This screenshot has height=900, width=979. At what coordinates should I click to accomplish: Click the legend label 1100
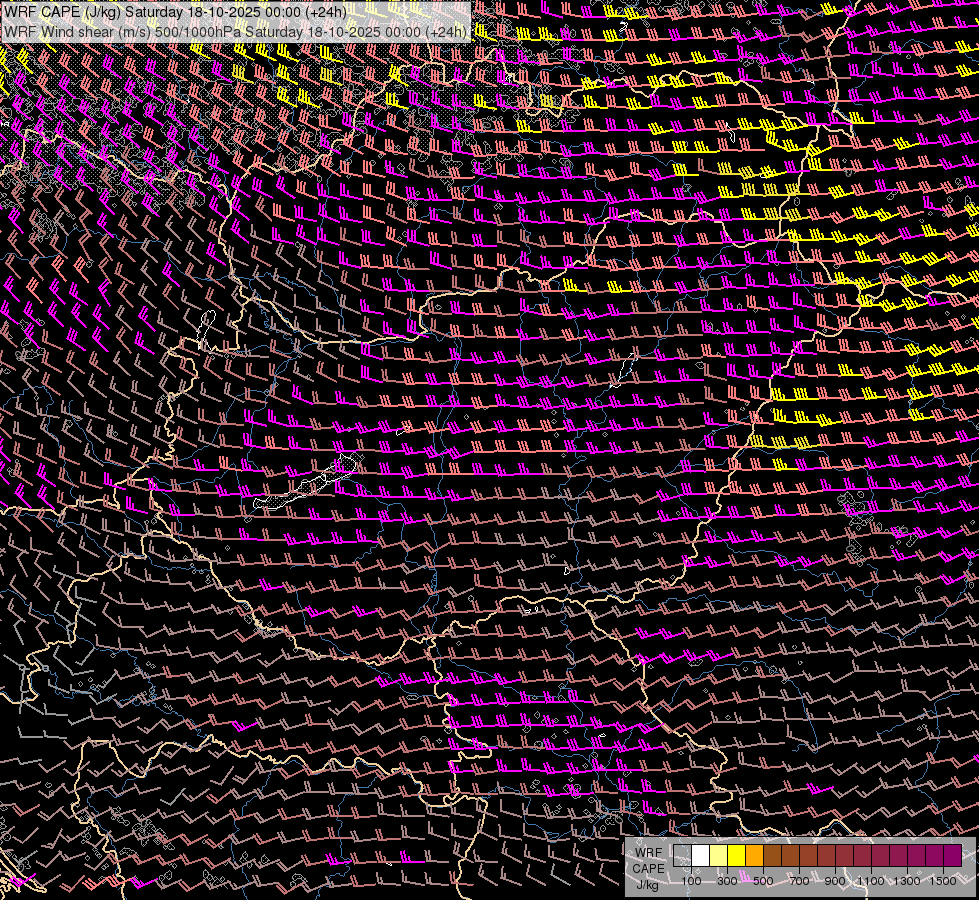tap(870, 881)
